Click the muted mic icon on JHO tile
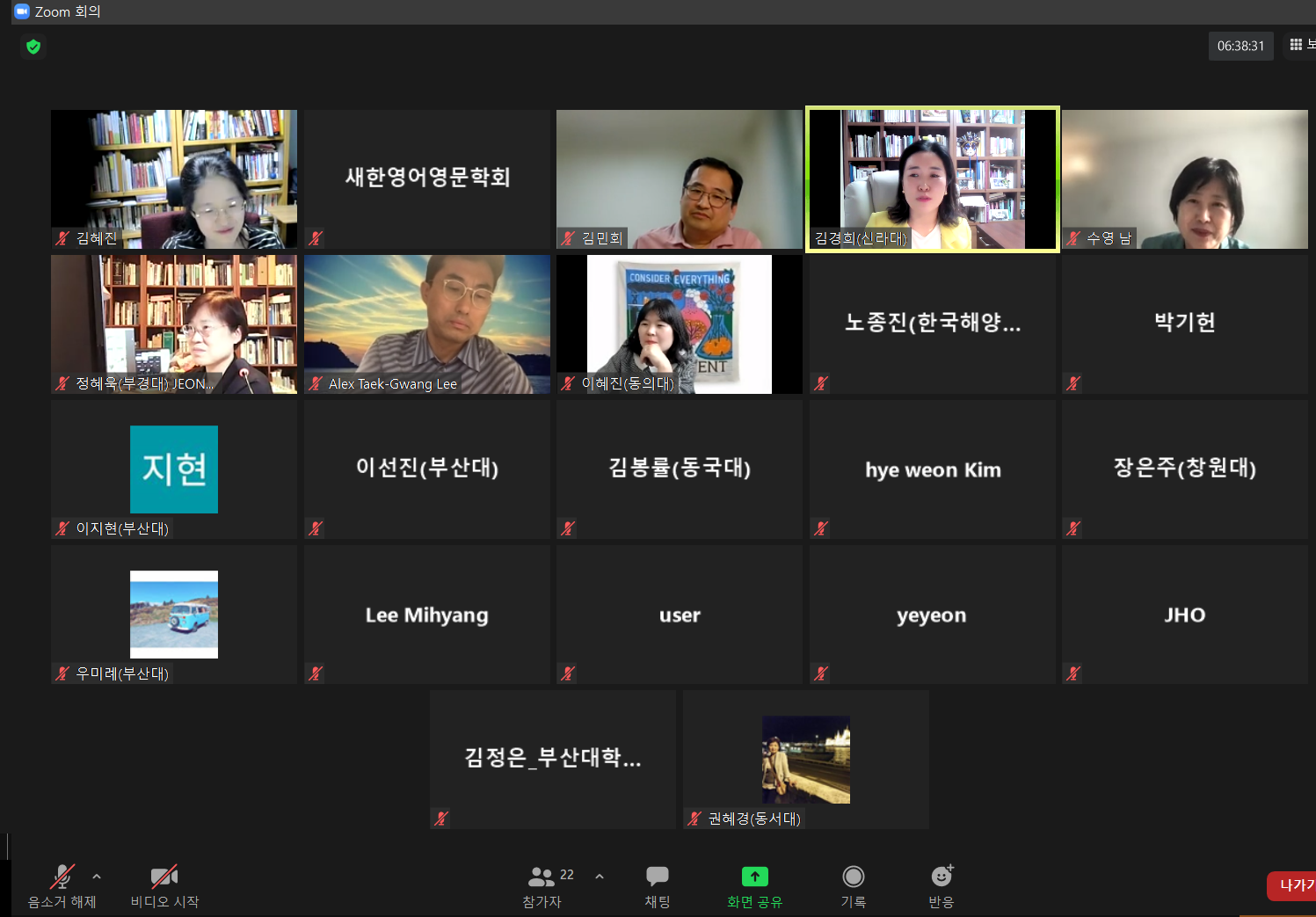 pos(1073,673)
